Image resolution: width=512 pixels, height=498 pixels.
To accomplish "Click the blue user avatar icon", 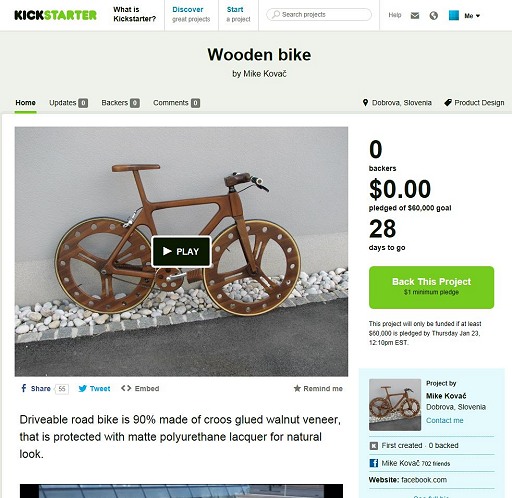I will 454,15.
